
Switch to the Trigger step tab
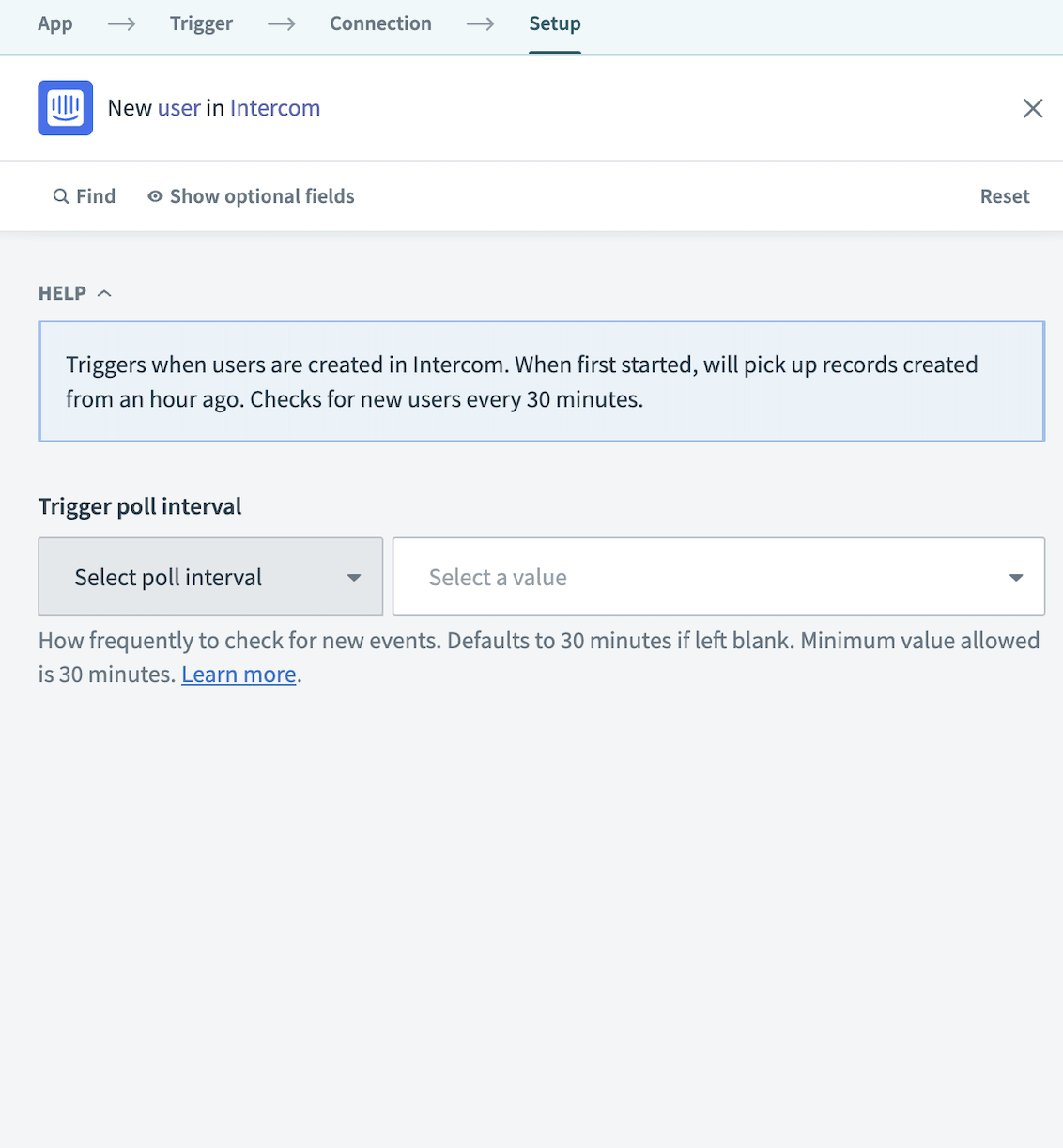click(x=201, y=23)
